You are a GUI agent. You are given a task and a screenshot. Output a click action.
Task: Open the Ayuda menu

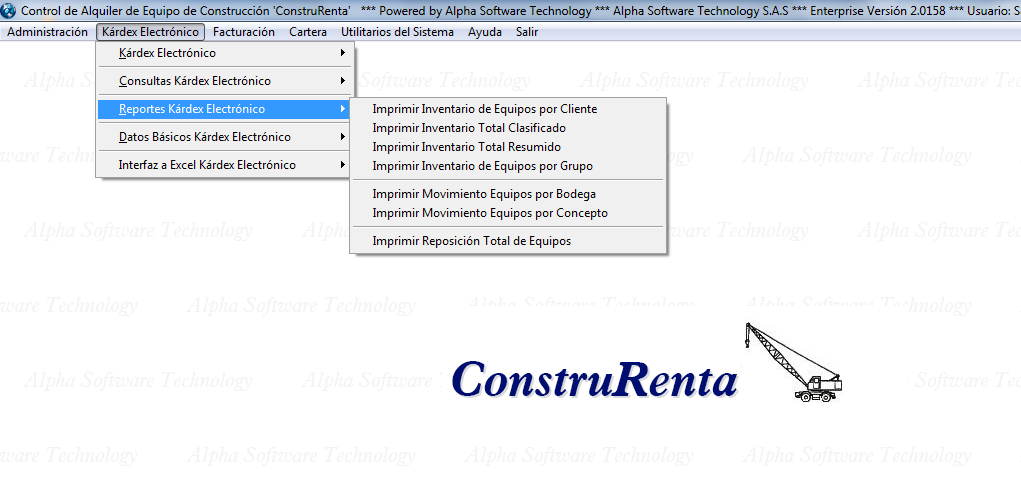pyautogui.click(x=485, y=32)
